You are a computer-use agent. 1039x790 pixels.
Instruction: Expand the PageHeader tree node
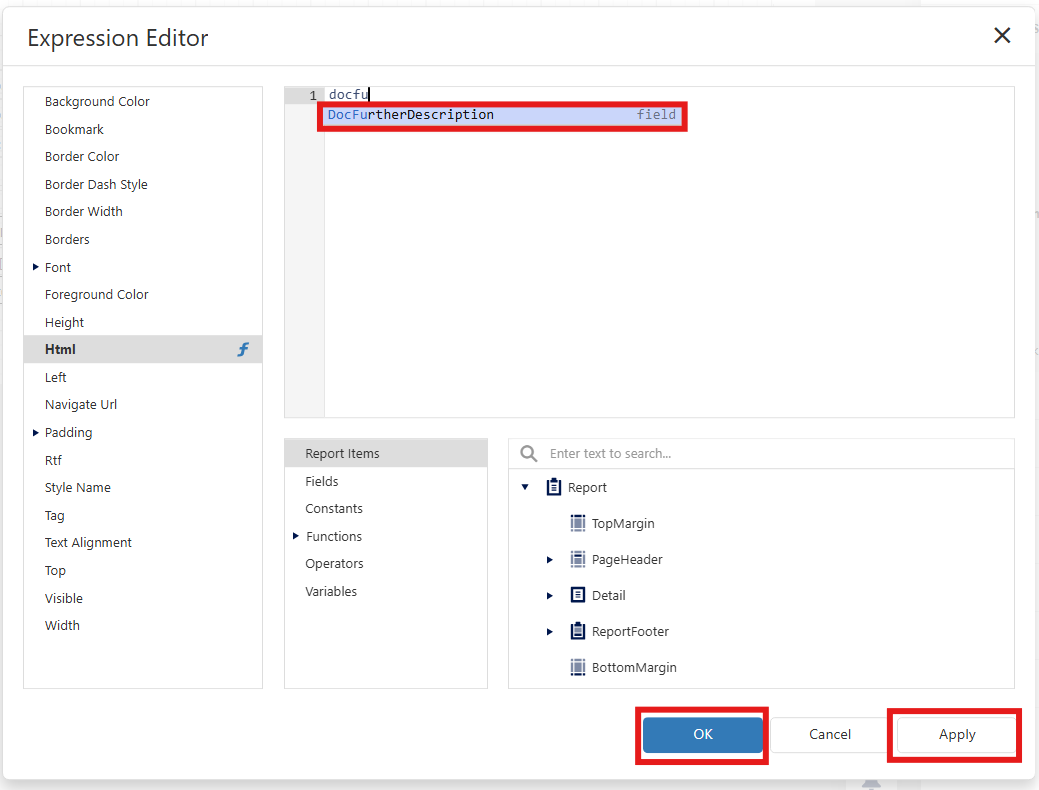tap(549, 559)
